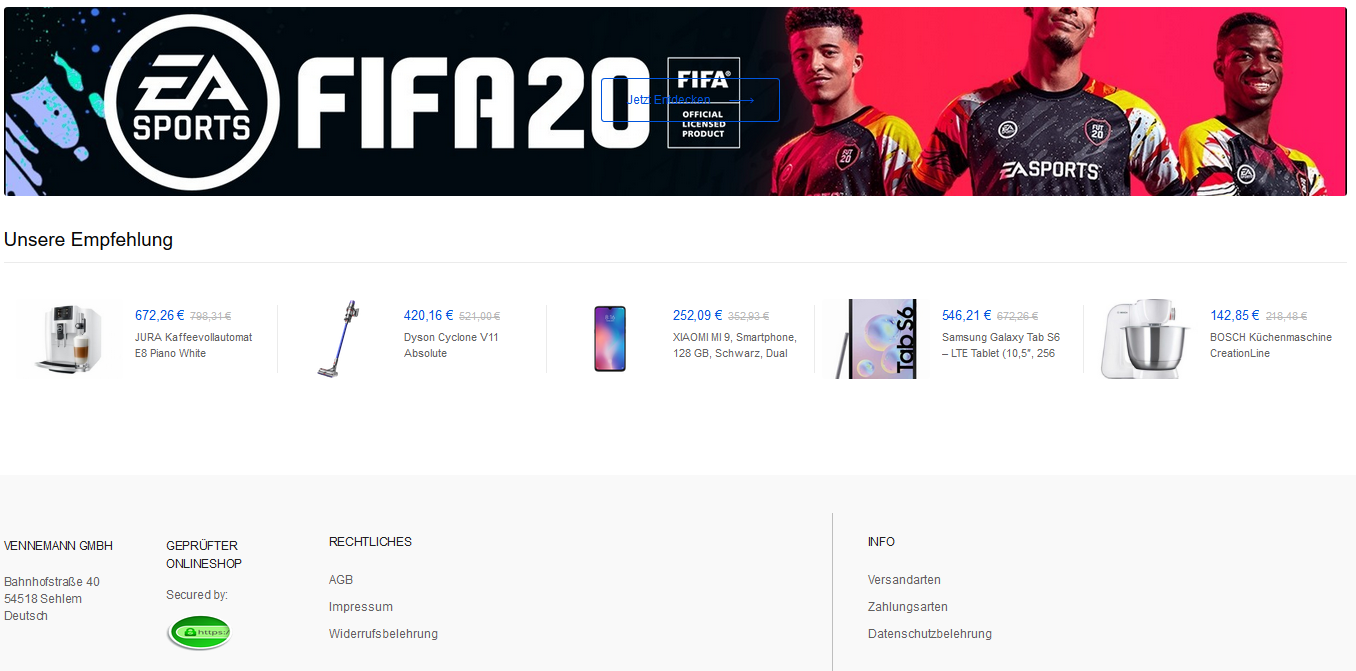
Task: Click the green https secured badge icon
Action: 199,633
